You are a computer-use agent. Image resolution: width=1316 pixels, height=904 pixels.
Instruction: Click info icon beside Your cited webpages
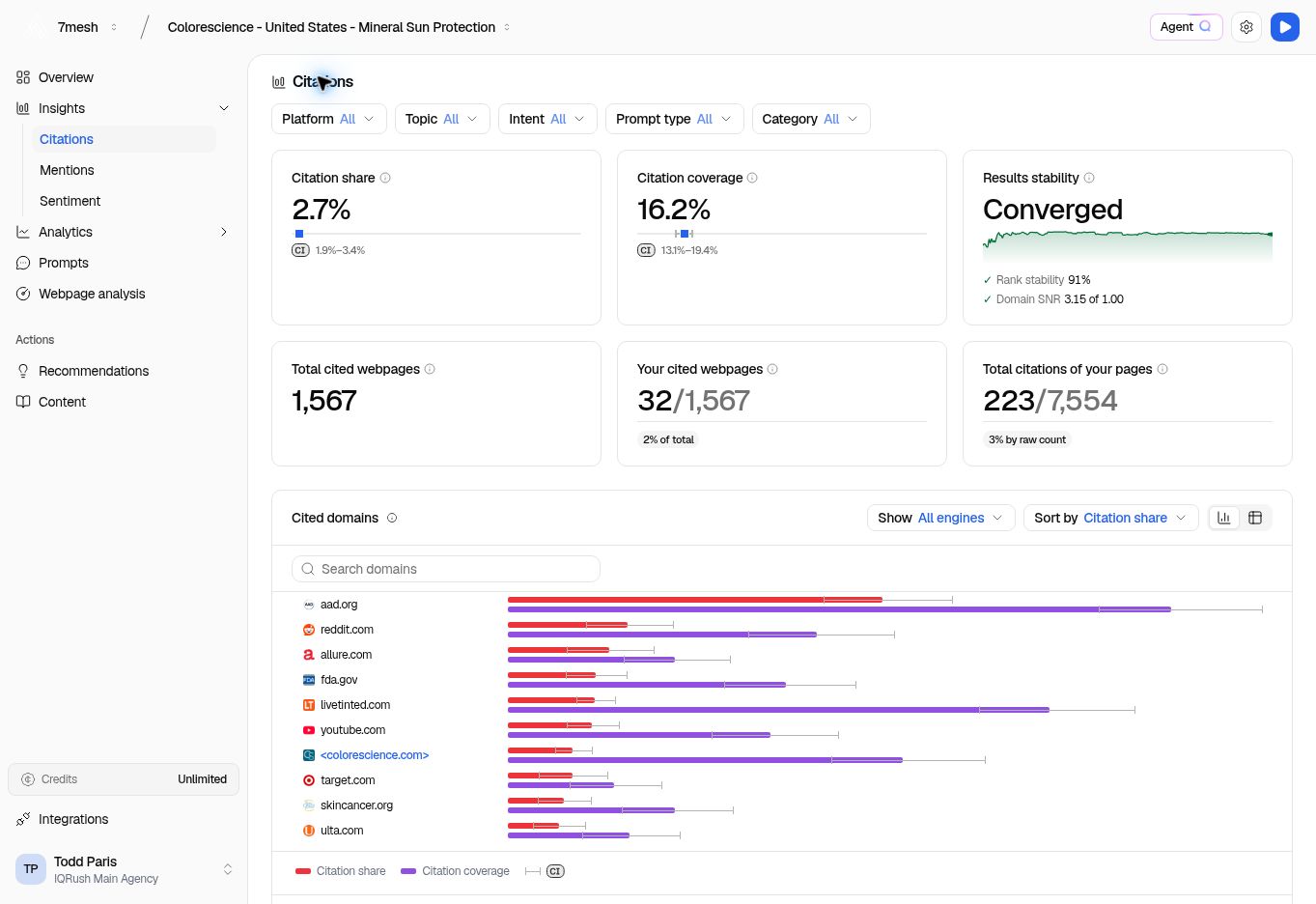click(772, 369)
